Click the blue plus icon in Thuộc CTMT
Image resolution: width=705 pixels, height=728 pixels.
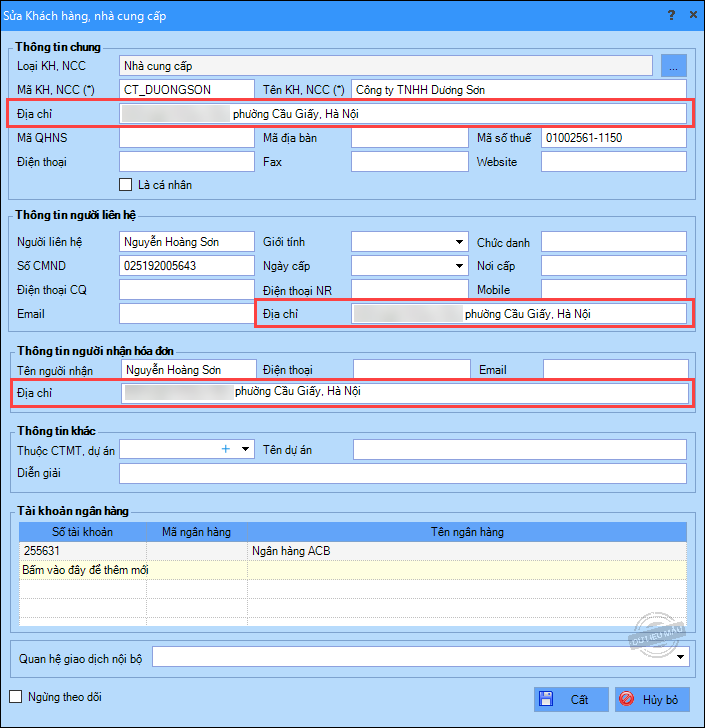tap(226, 449)
